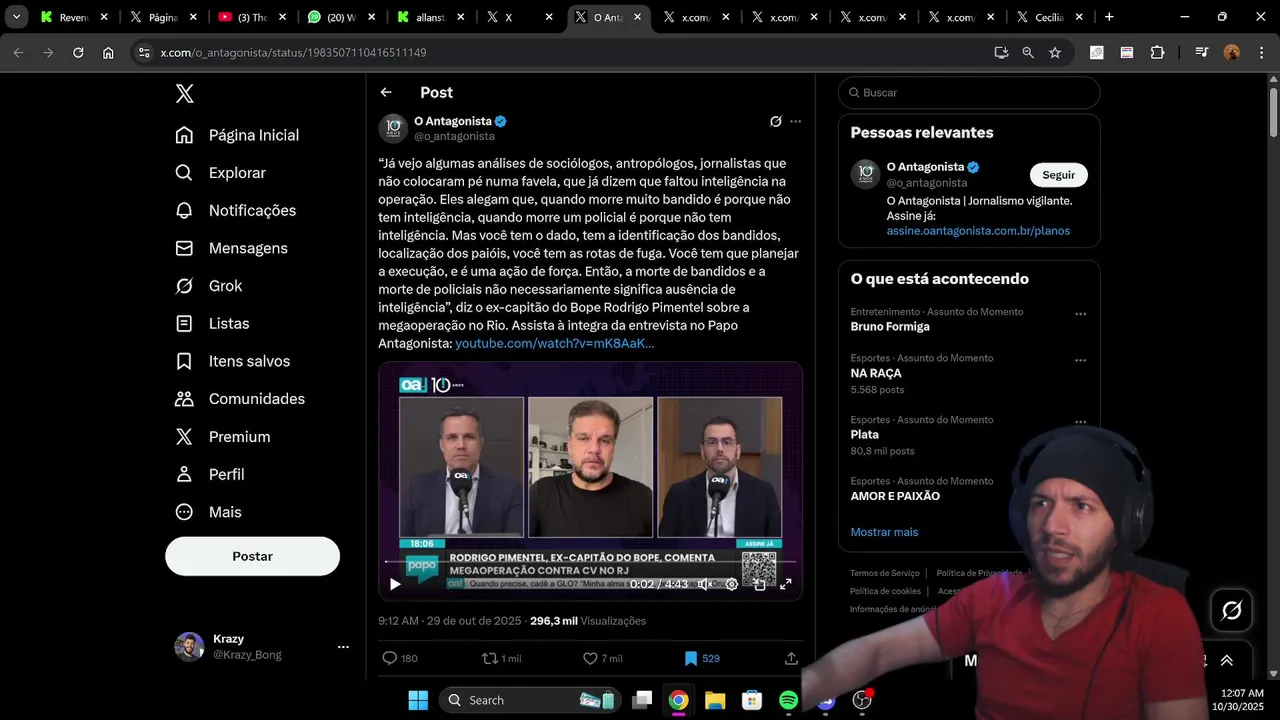Expand messages drawer with double chevron
This screenshot has height=720, width=1280.
1227,660
